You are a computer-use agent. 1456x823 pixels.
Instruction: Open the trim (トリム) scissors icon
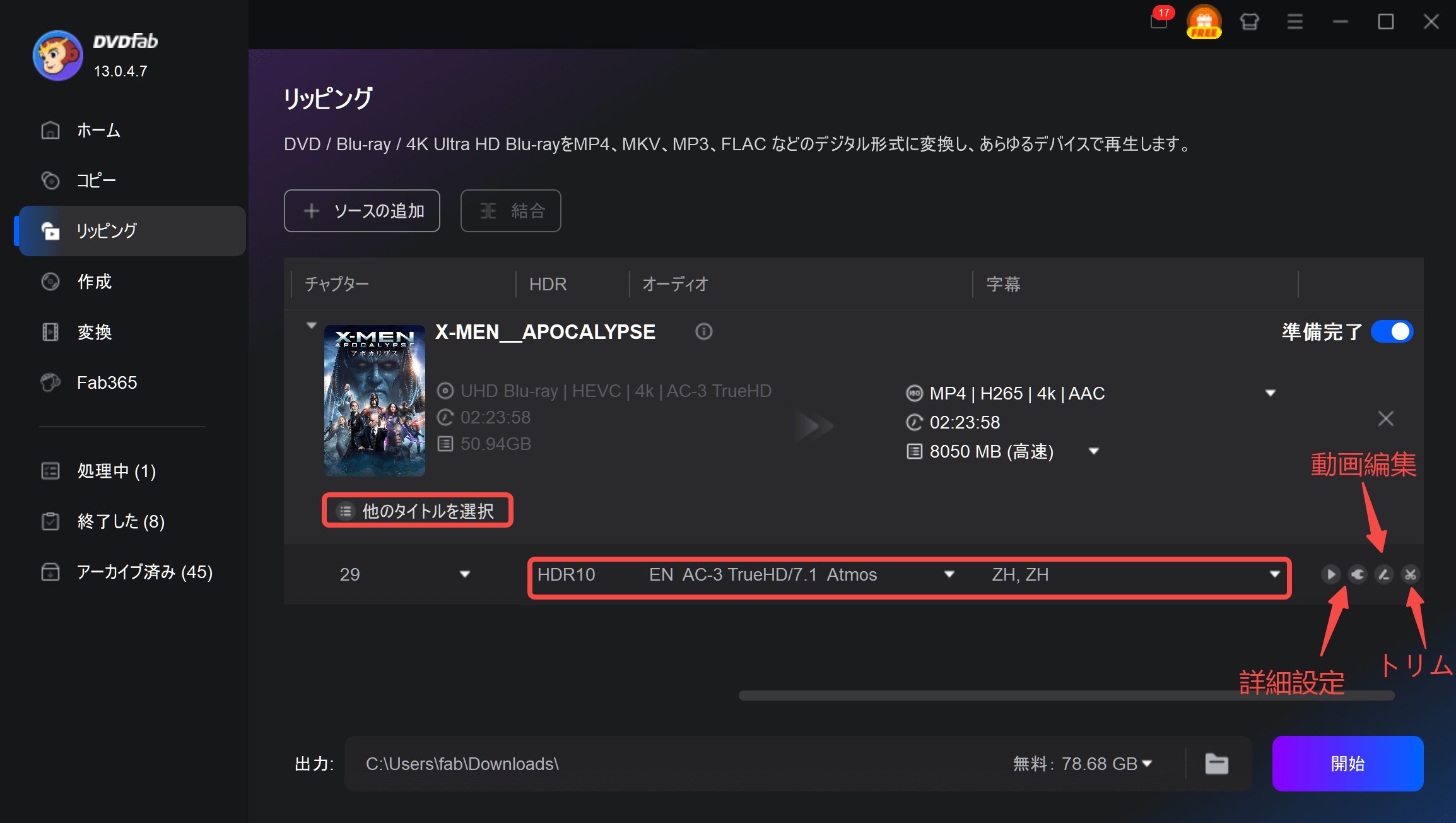(1410, 574)
